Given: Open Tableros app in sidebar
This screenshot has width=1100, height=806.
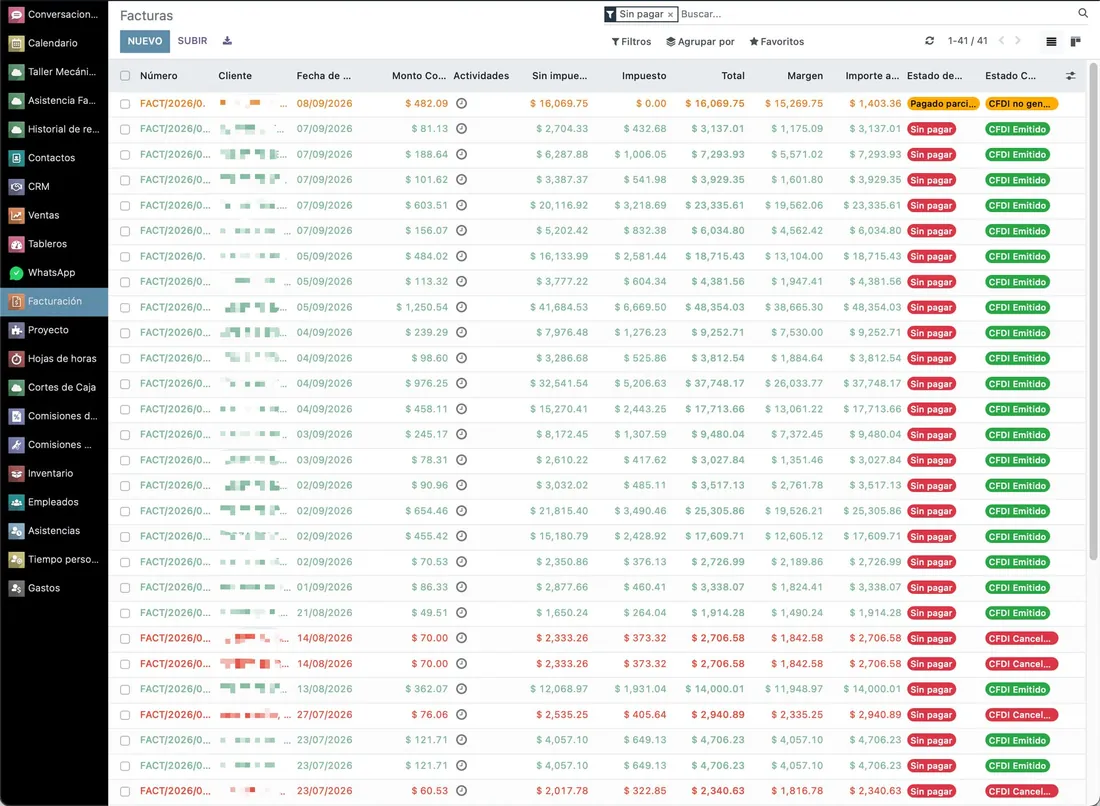Looking at the screenshot, I should pyautogui.click(x=54, y=243).
